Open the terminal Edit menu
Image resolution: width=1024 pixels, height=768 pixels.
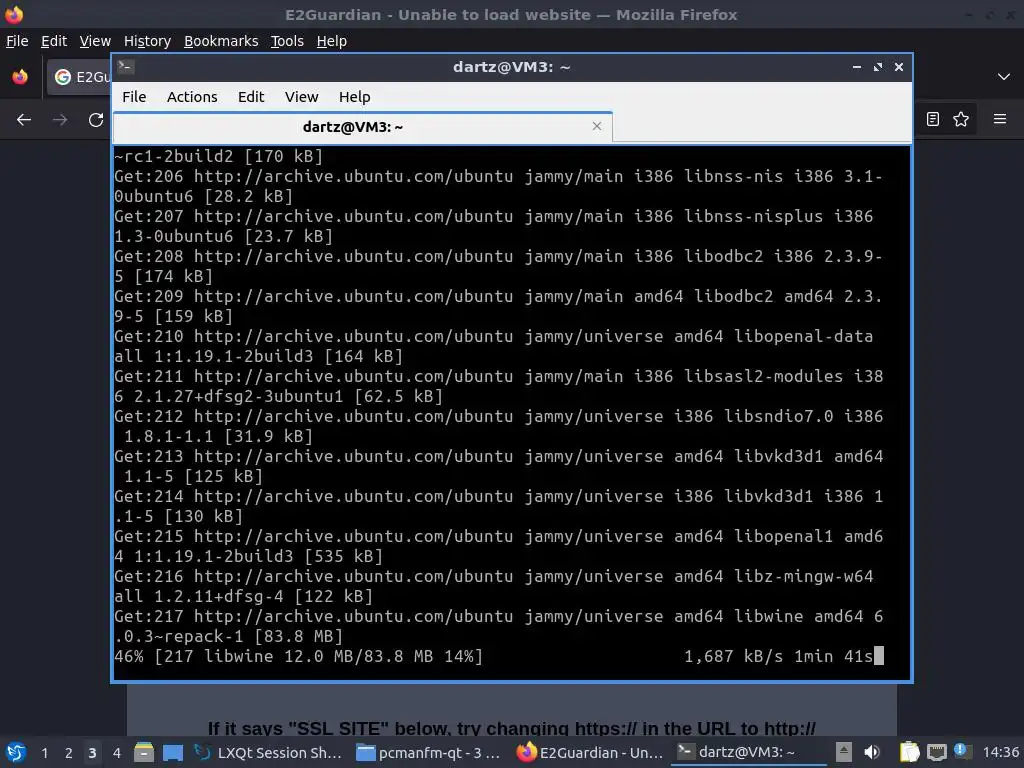click(x=251, y=97)
